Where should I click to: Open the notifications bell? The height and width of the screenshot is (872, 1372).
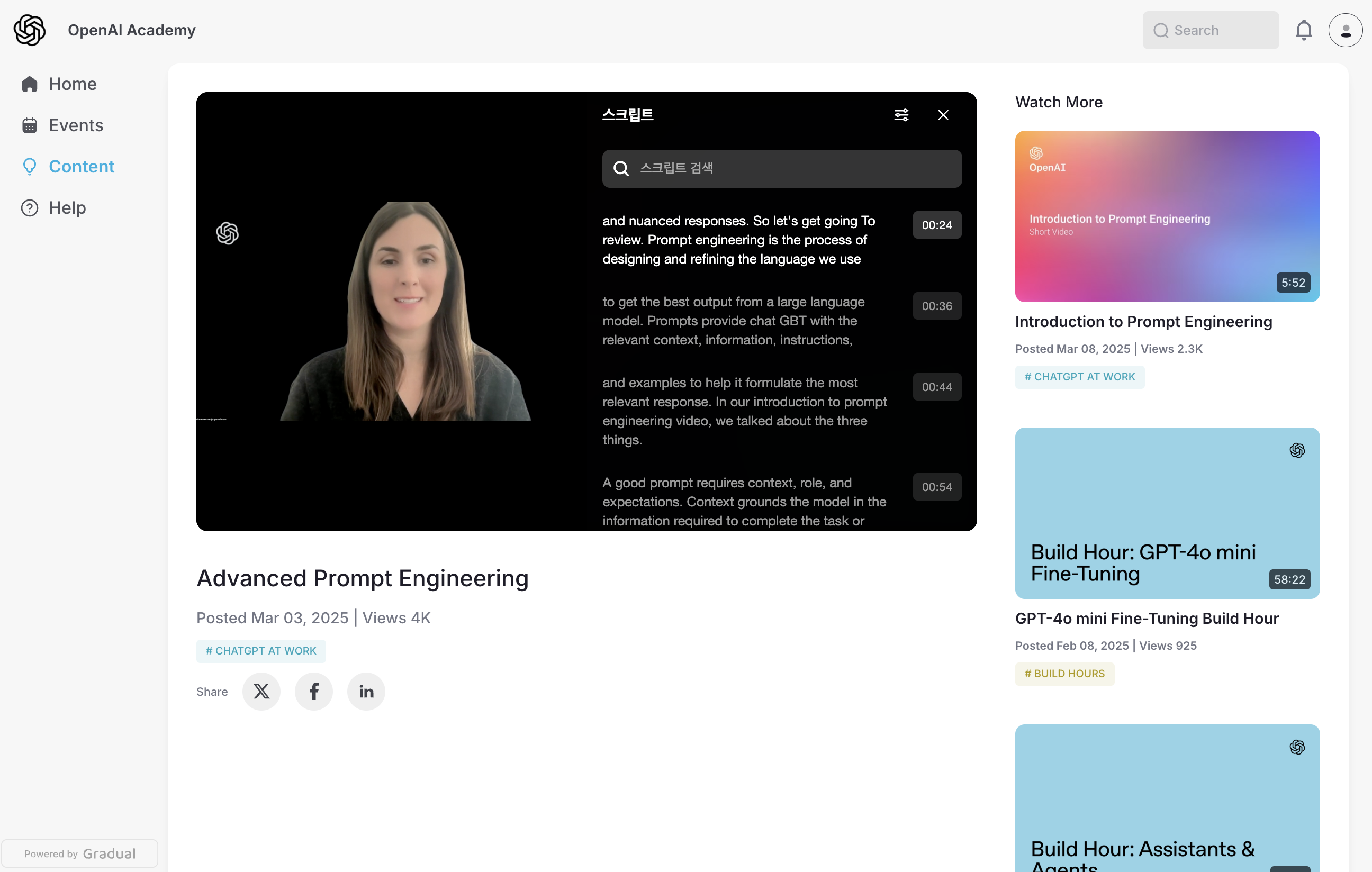point(1303,30)
